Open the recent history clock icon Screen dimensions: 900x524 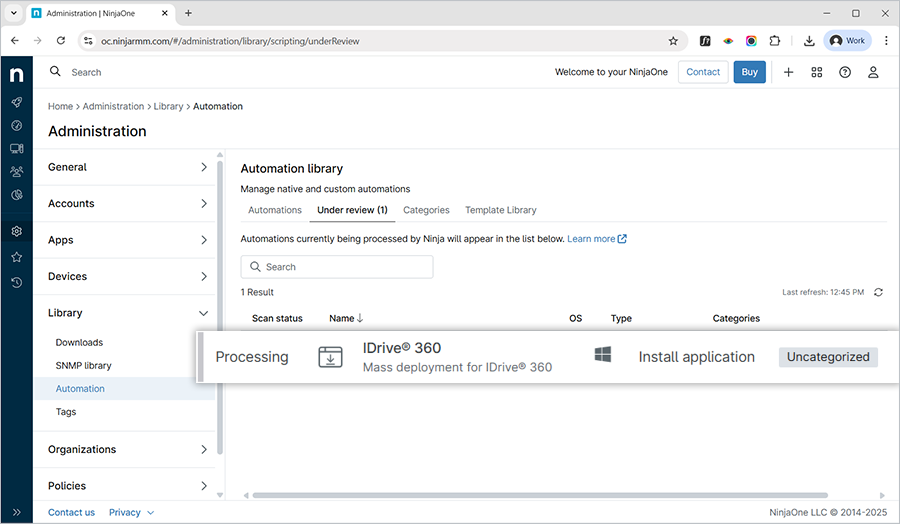pyautogui.click(x=17, y=282)
